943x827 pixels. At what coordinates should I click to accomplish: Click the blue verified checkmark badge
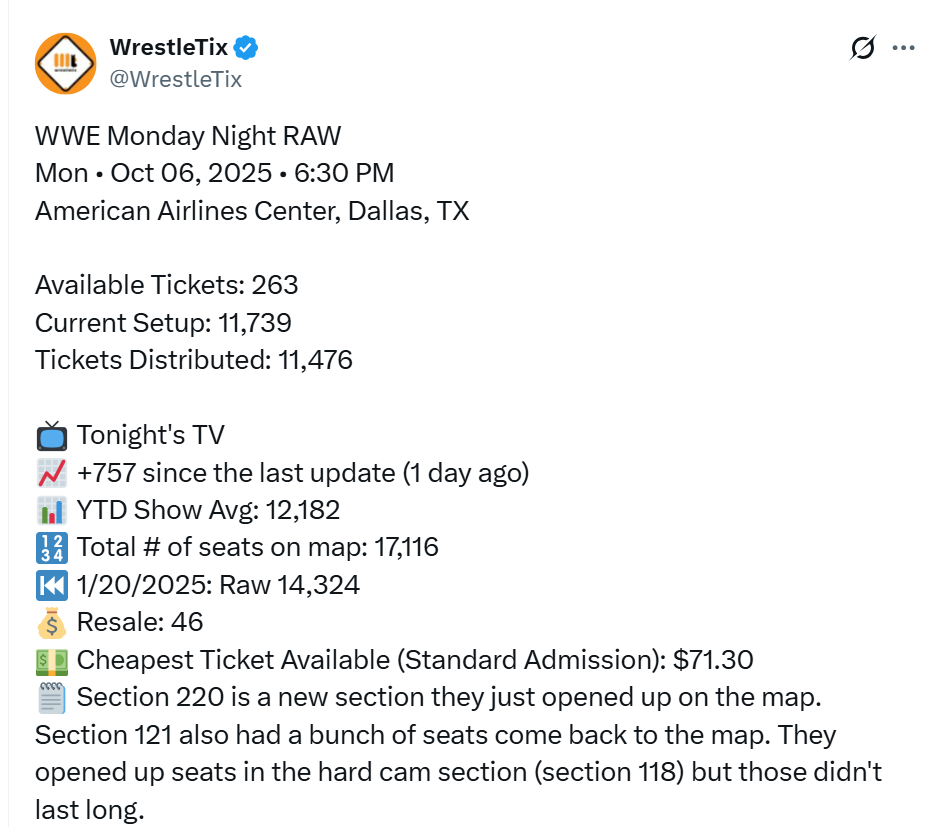tap(247, 47)
